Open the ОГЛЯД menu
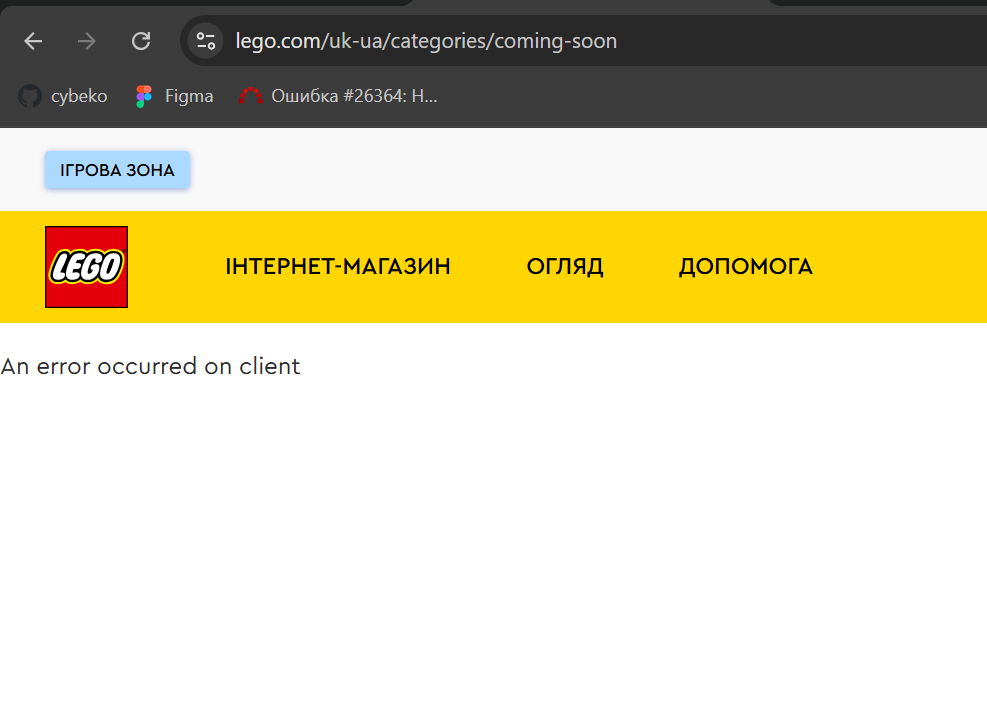Viewport: 987px width, 706px height. [x=565, y=267]
